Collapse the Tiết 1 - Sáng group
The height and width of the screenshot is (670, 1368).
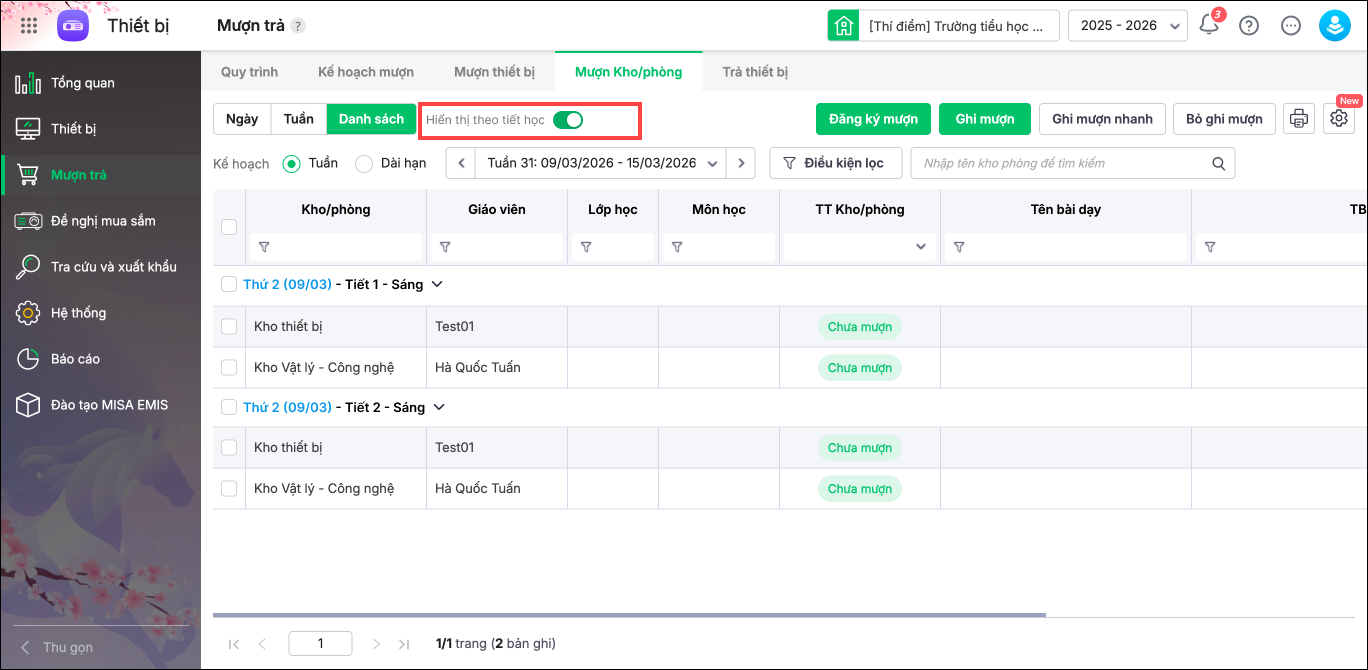[437, 285]
